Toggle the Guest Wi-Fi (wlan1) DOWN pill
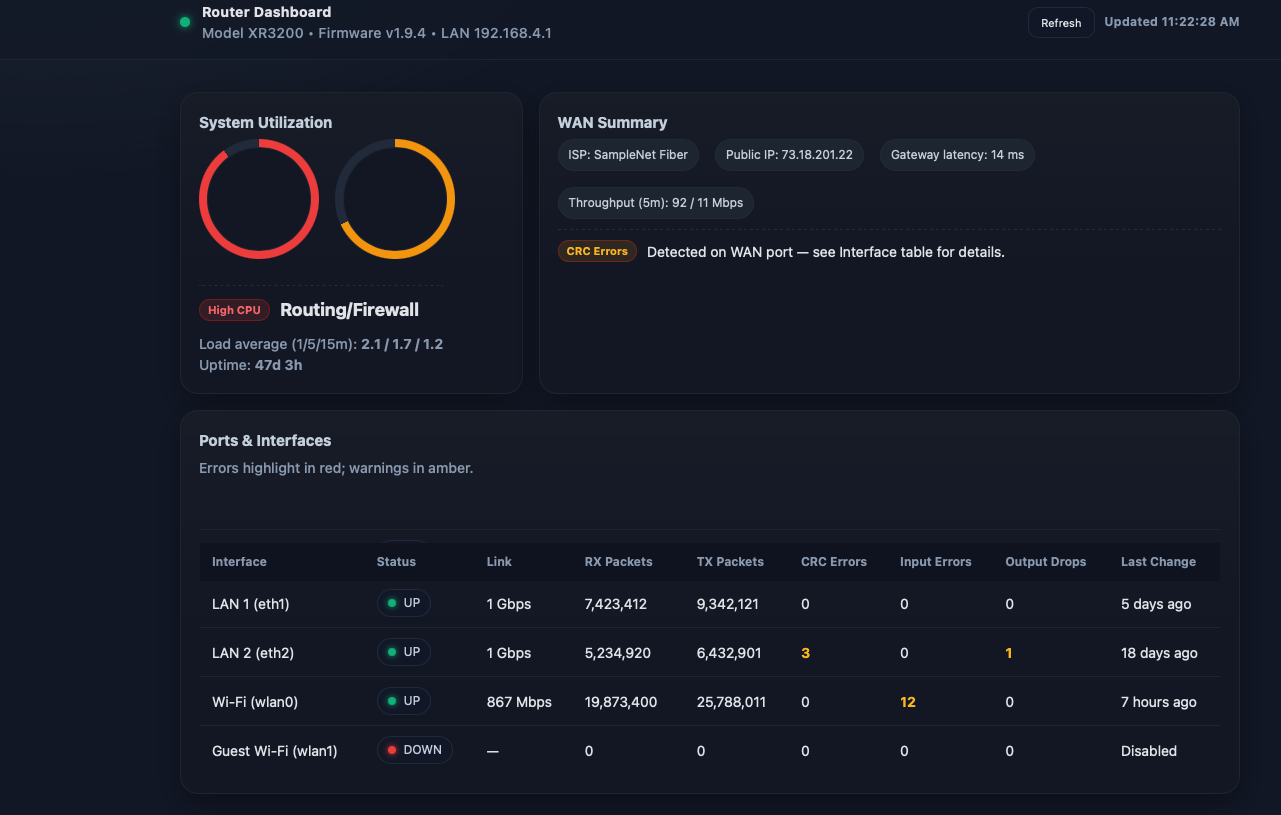 click(x=414, y=750)
